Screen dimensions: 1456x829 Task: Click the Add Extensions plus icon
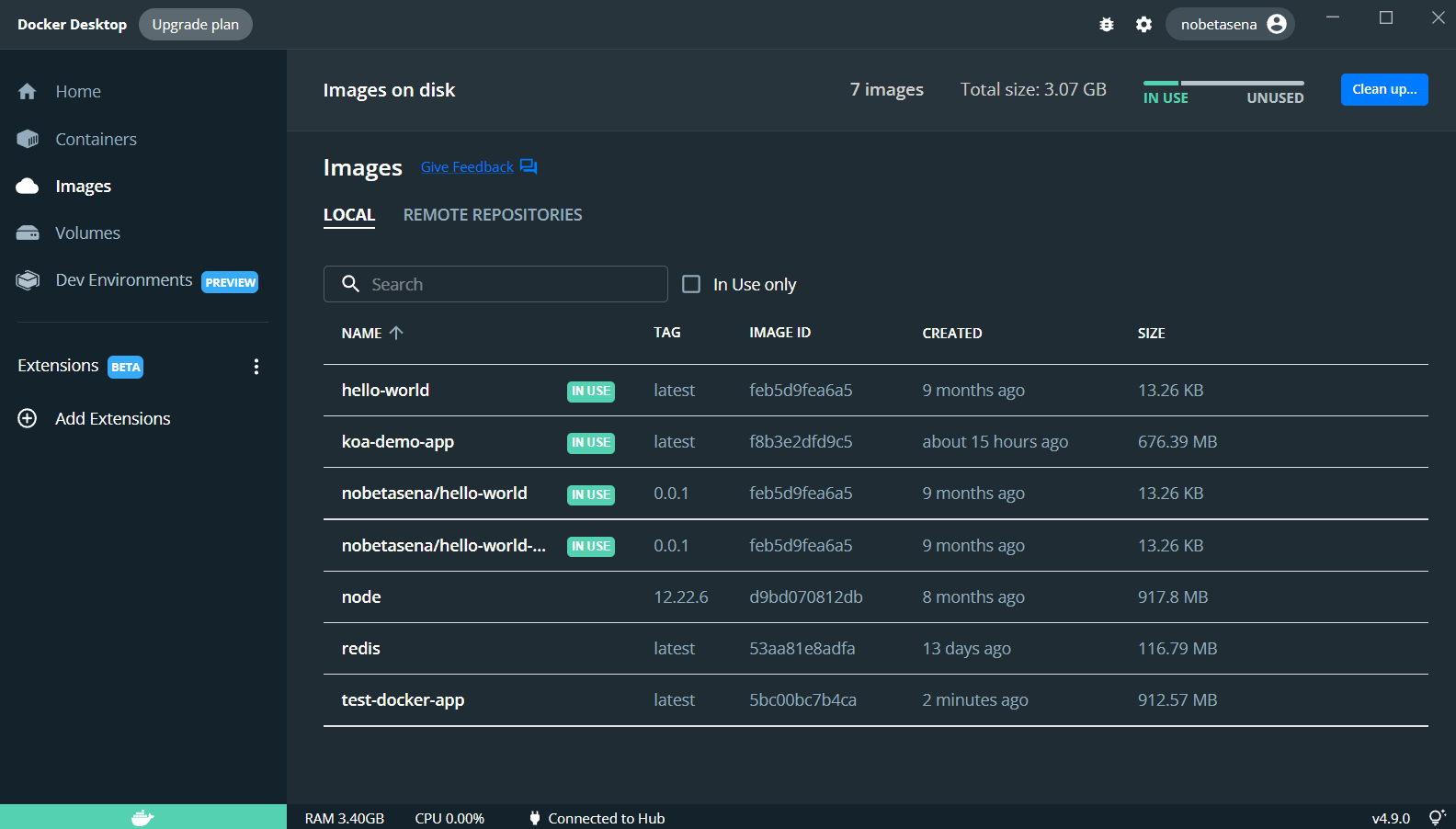click(x=28, y=418)
